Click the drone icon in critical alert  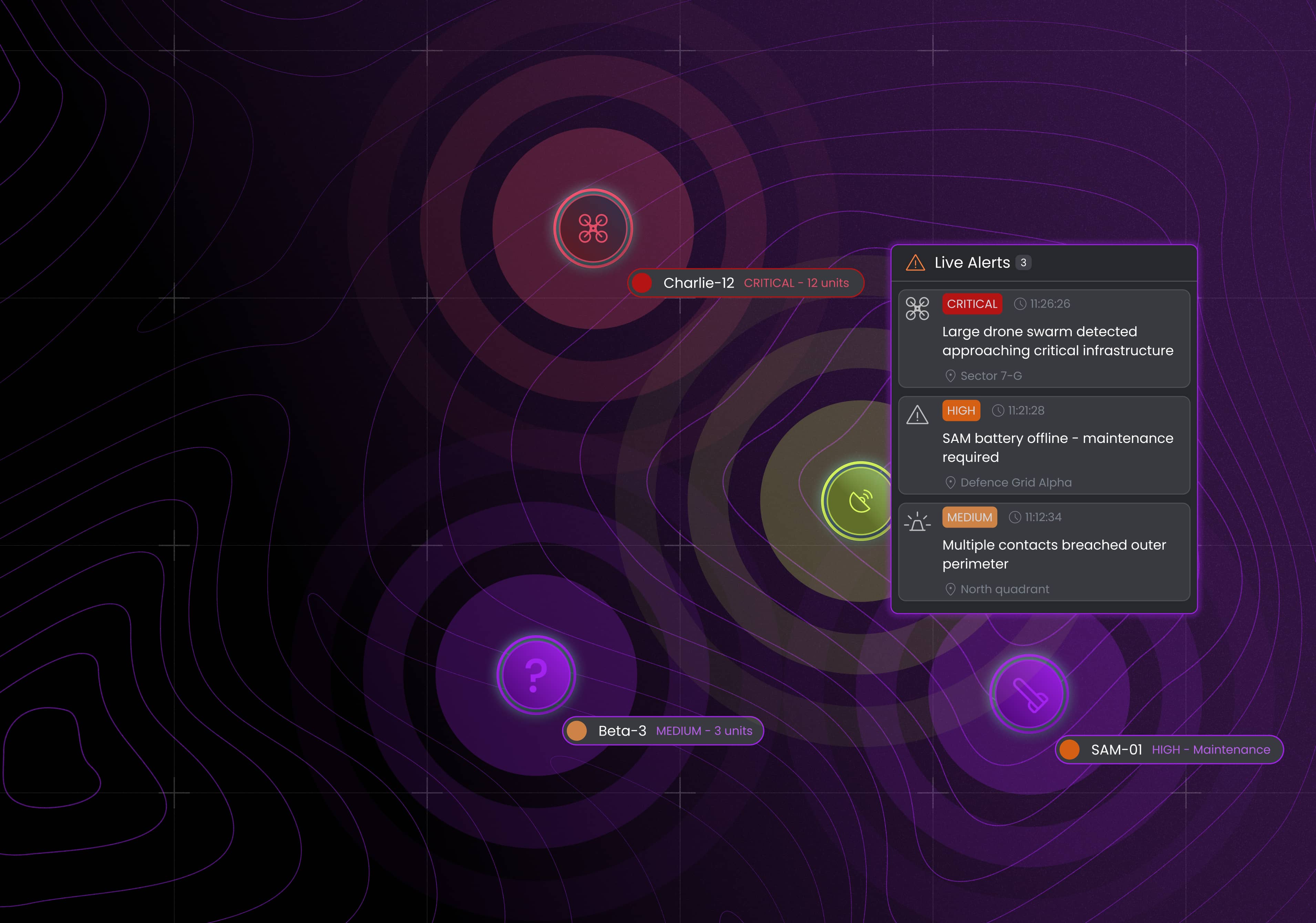coord(917,308)
